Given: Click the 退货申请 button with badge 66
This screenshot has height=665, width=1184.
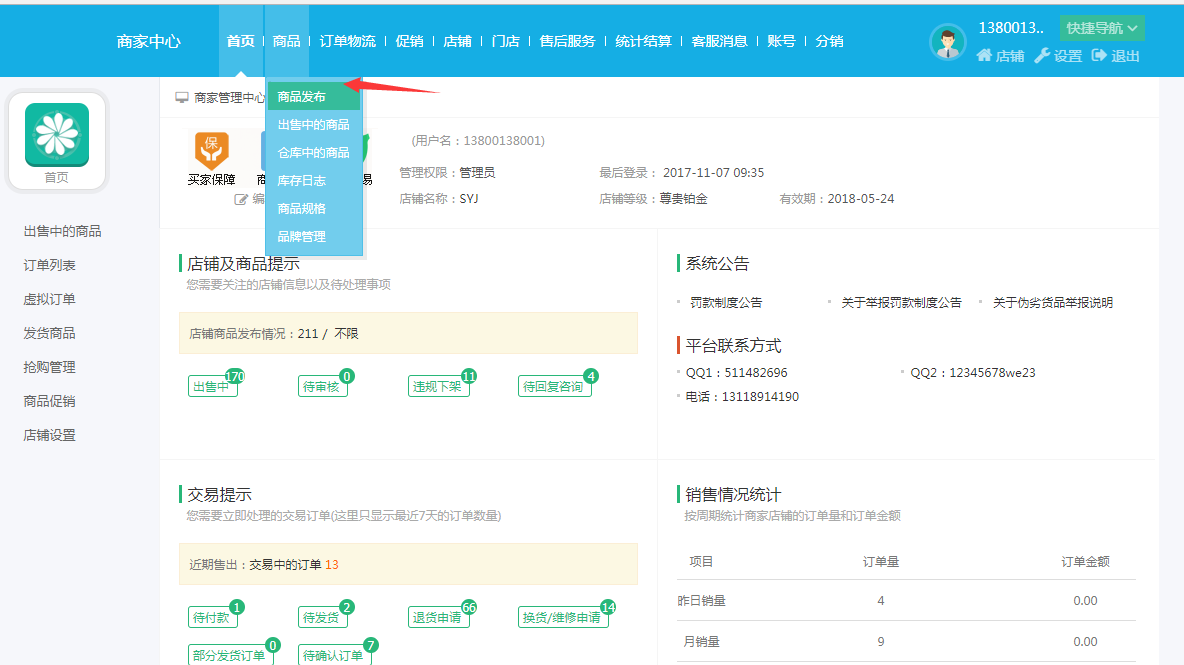Looking at the screenshot, I should (437, 617).
